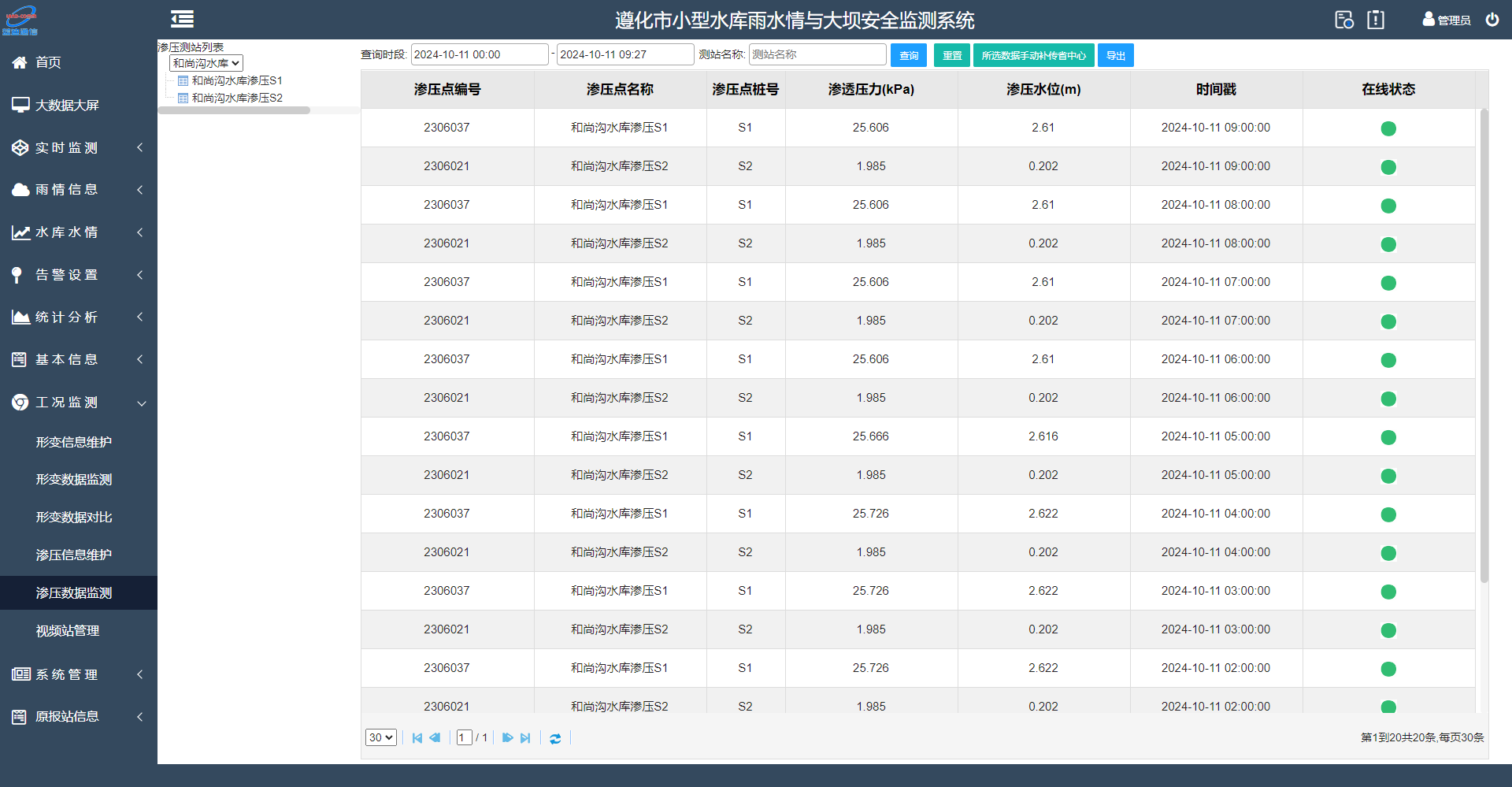Viewport: 1512px width, 787px height.
Task: Click the page number input box
Action: click(464, 737)
